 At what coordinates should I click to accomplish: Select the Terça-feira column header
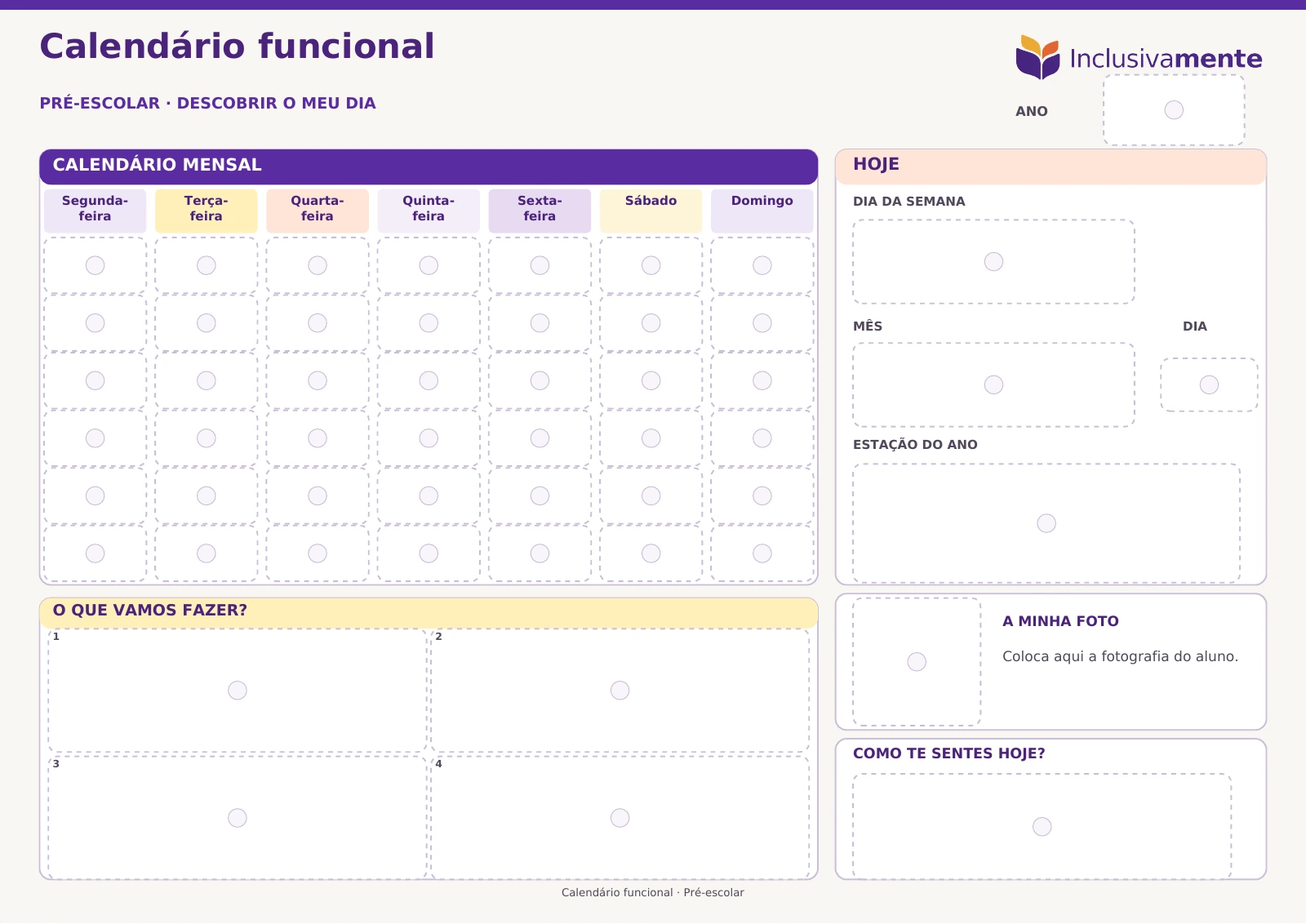click(207, 211)
